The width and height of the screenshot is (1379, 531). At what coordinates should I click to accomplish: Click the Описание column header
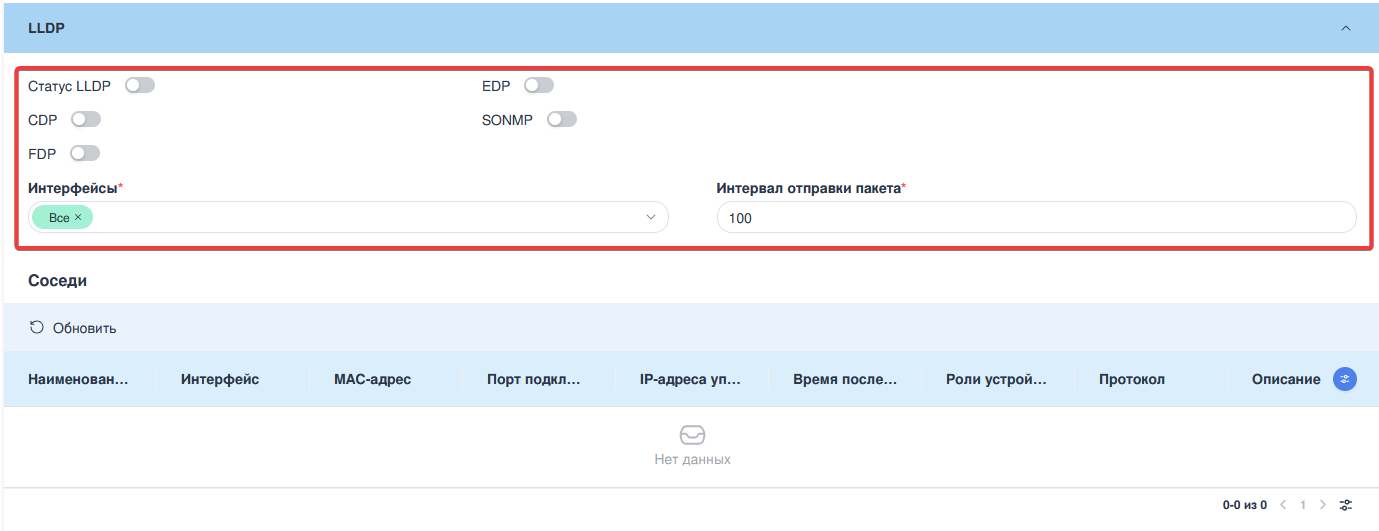[1285, 380]
